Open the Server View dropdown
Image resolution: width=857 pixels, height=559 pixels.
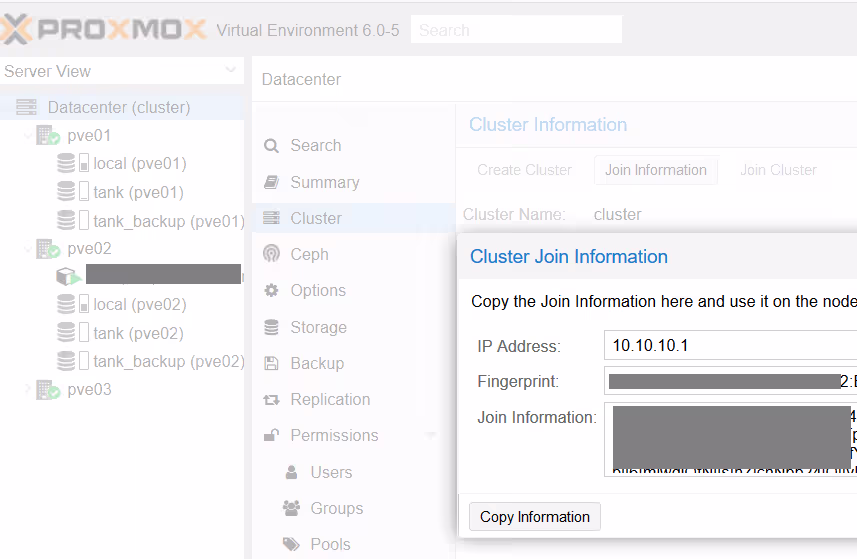click(x=231, y=71)
